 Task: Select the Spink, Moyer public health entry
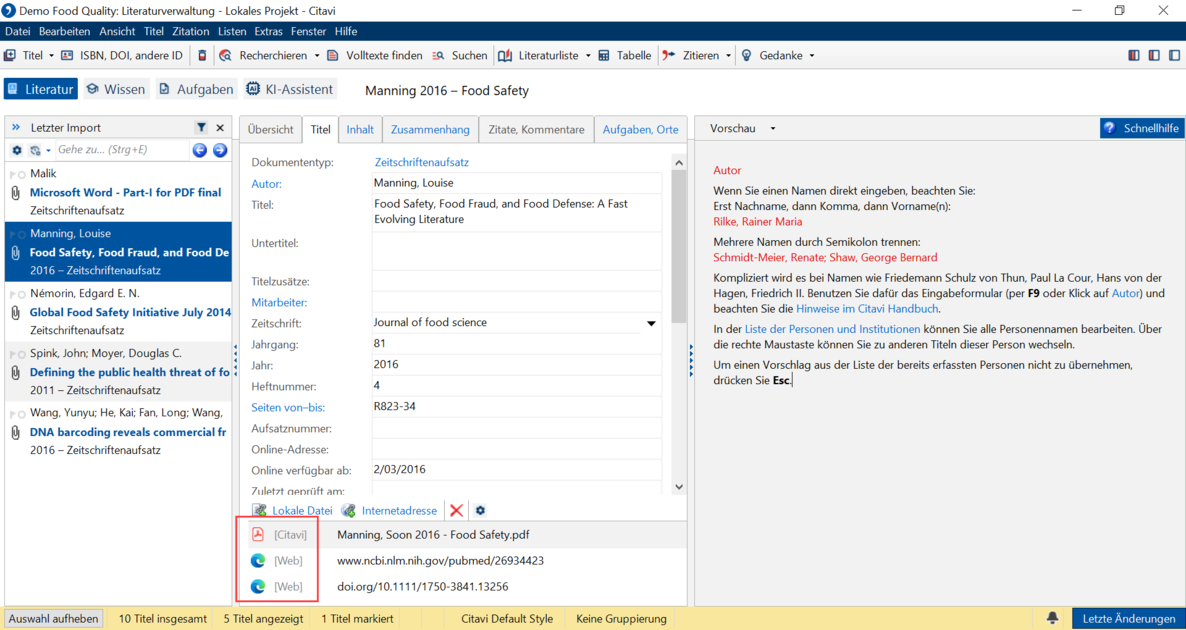119,371
